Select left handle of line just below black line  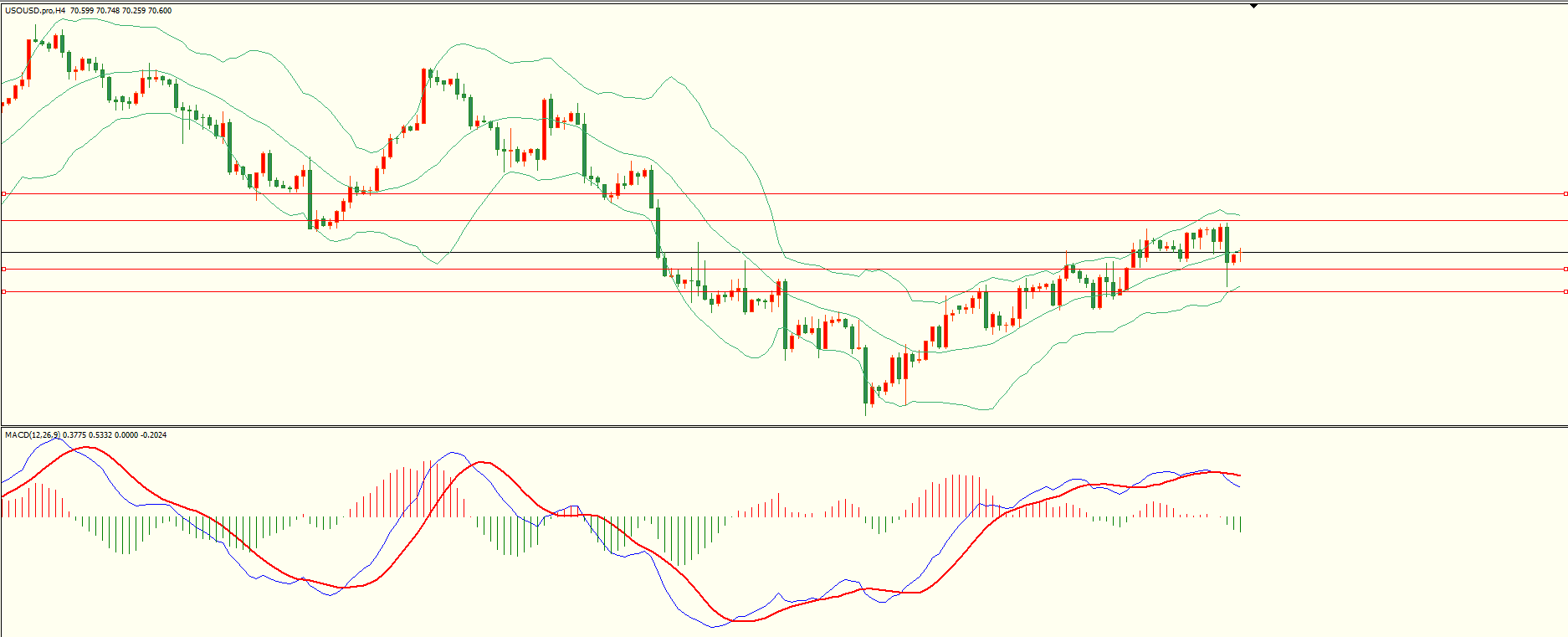tap(3, 269)
